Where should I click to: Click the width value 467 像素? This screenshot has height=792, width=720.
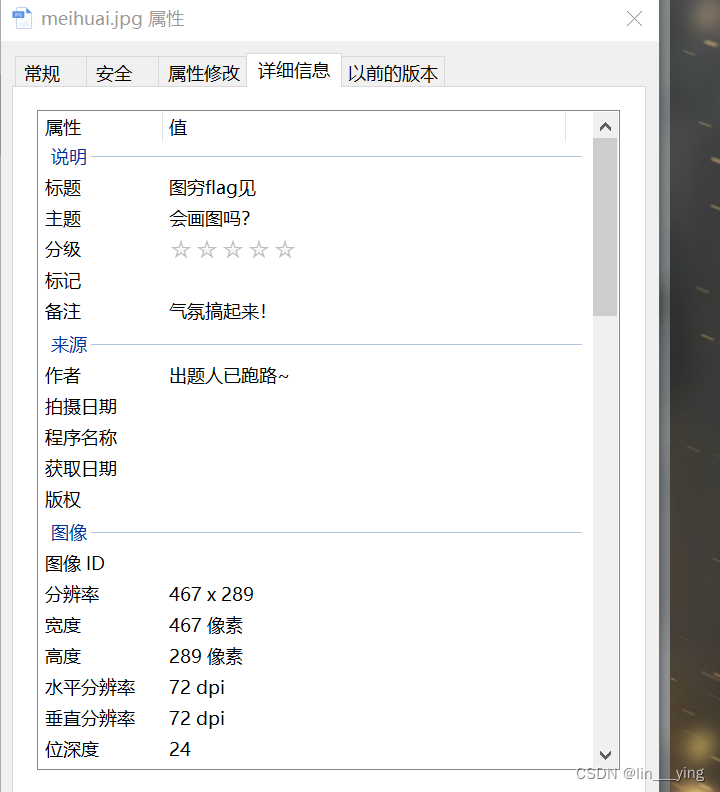click(x=206, y=626)
